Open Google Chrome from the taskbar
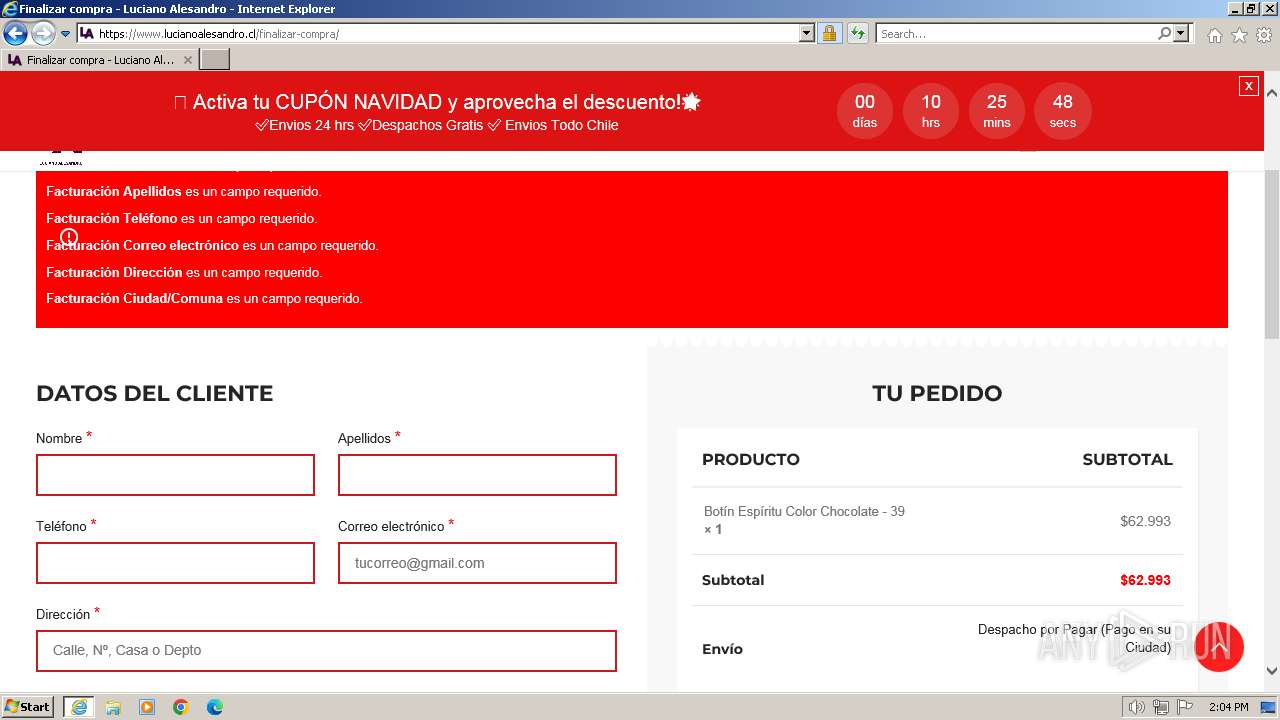Image resolution: width=1280 pixels, height=720 pixels. click(181, 707)
